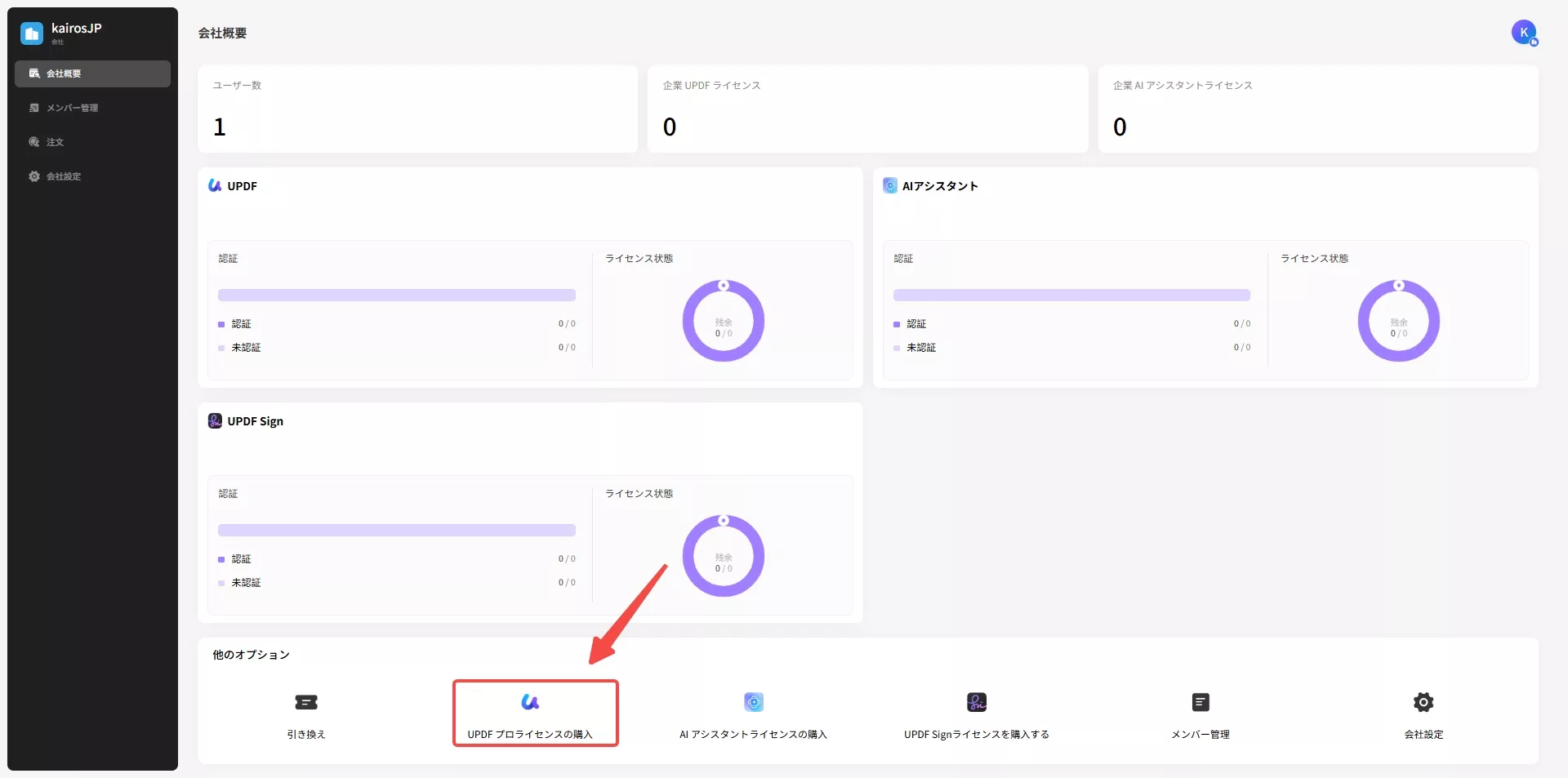Open 引き換え option link
Screen dimensions: 1568x778
pos(306,735)
